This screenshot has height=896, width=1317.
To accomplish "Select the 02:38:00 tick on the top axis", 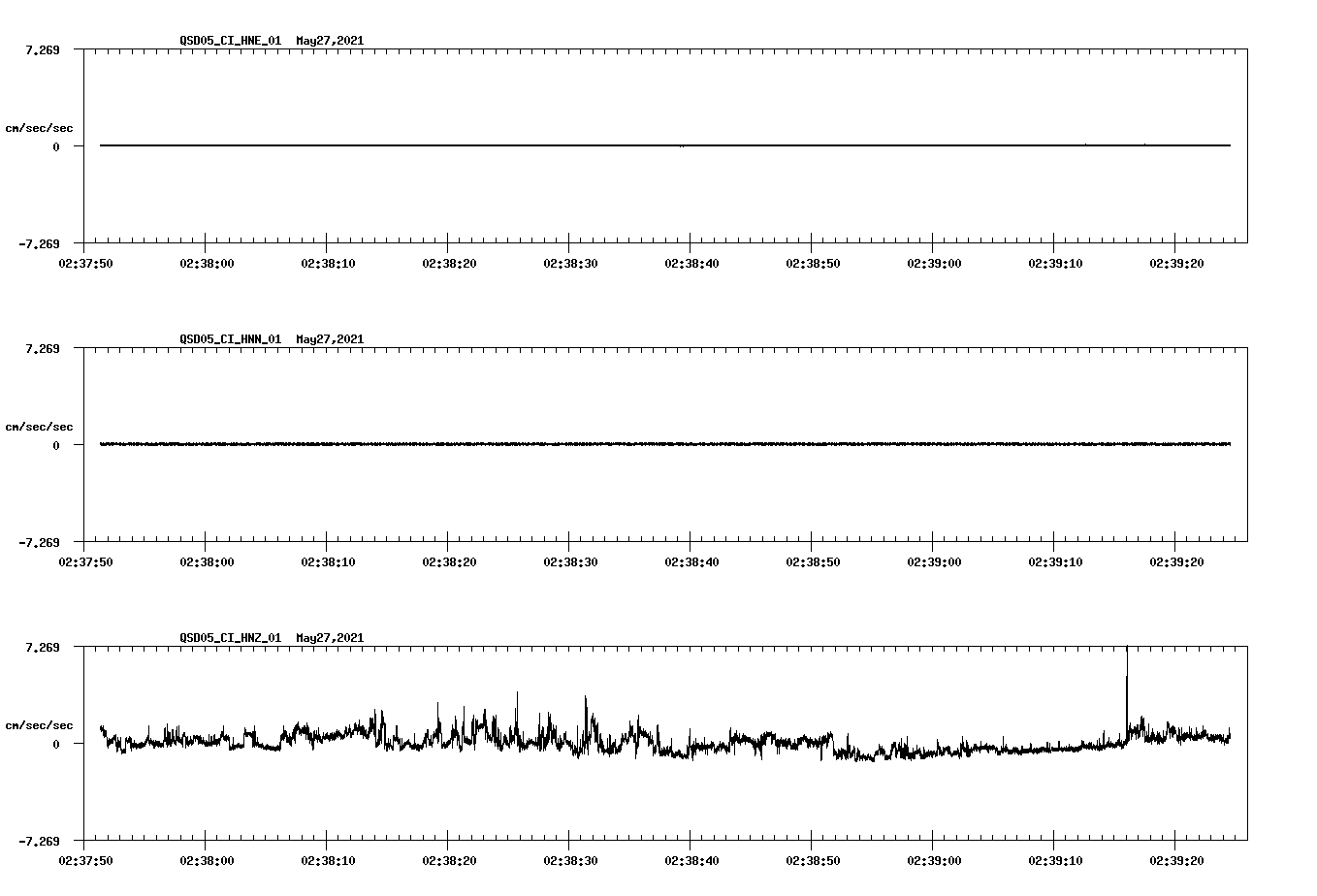I will tap(209, 263).
